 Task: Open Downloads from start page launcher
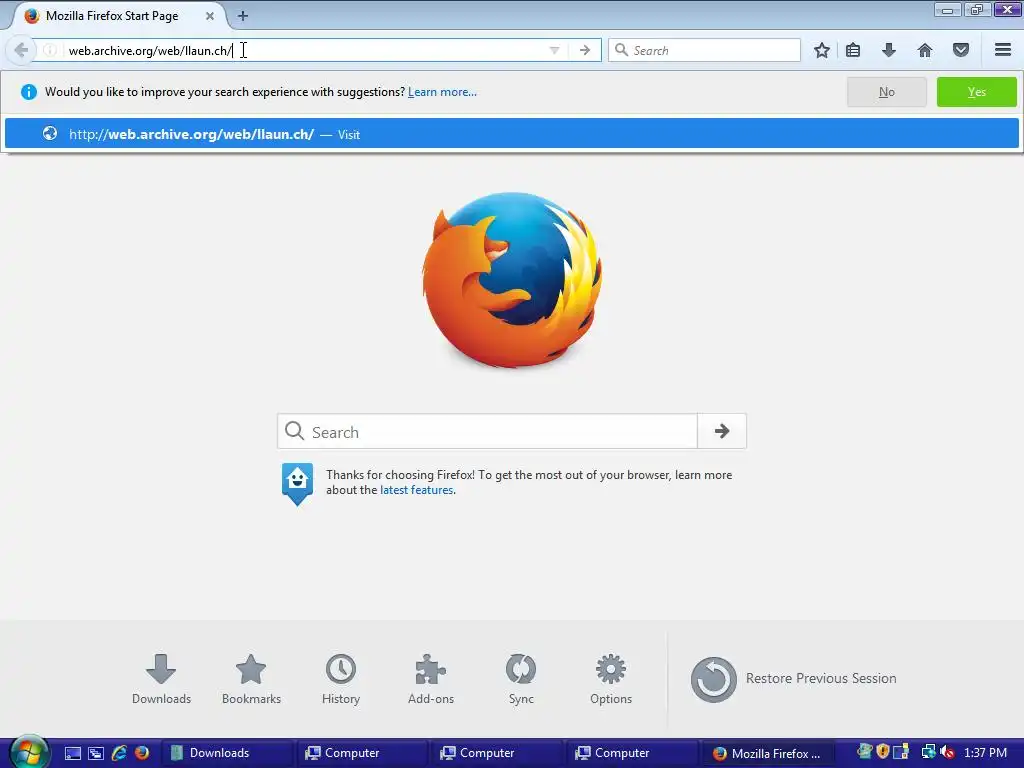click(161, 679)
